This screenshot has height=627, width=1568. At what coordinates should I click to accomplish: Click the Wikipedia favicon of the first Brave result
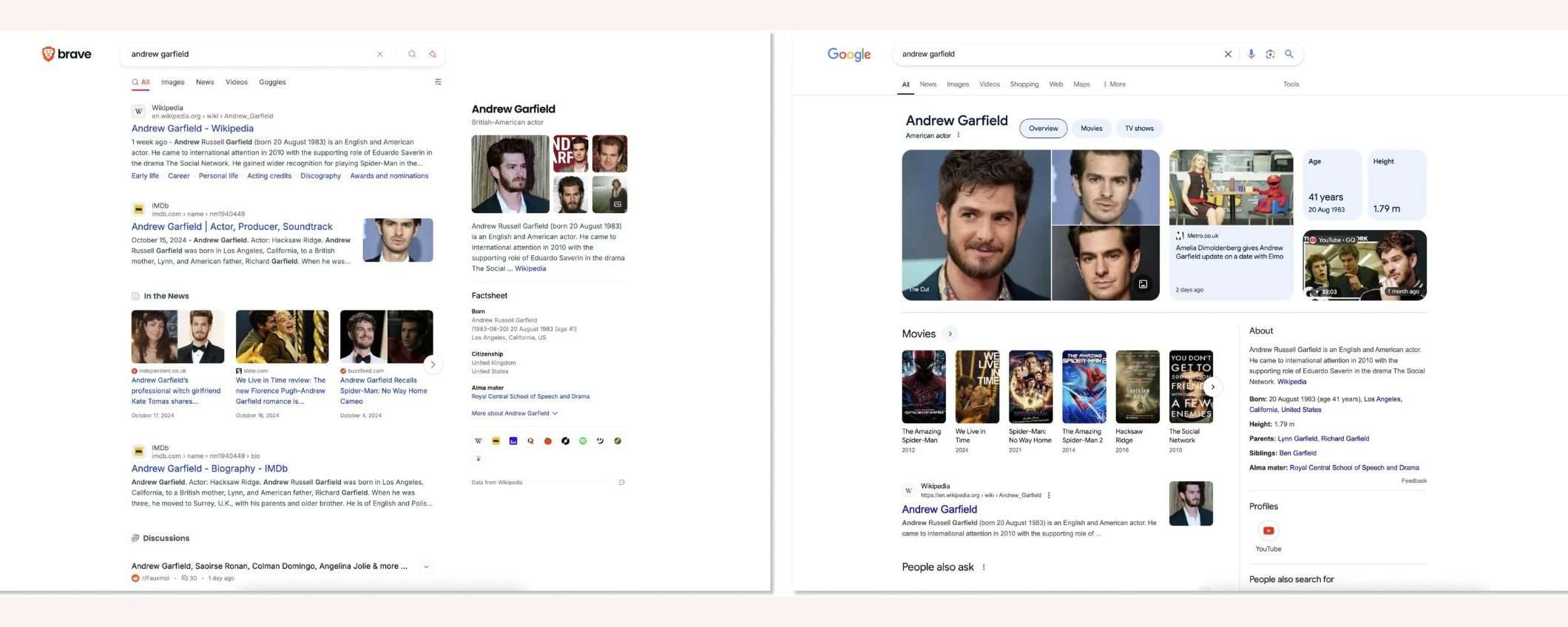click(138, 112)
